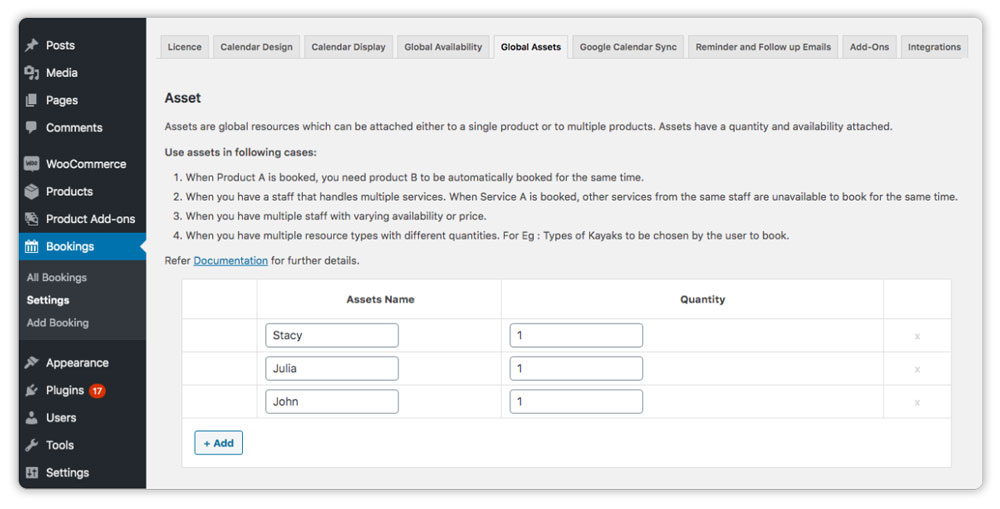Image resolution: width=1000 pixels, height=509 pixels.
Task: Open the Licence tab
Action: [x=184, y=47]
